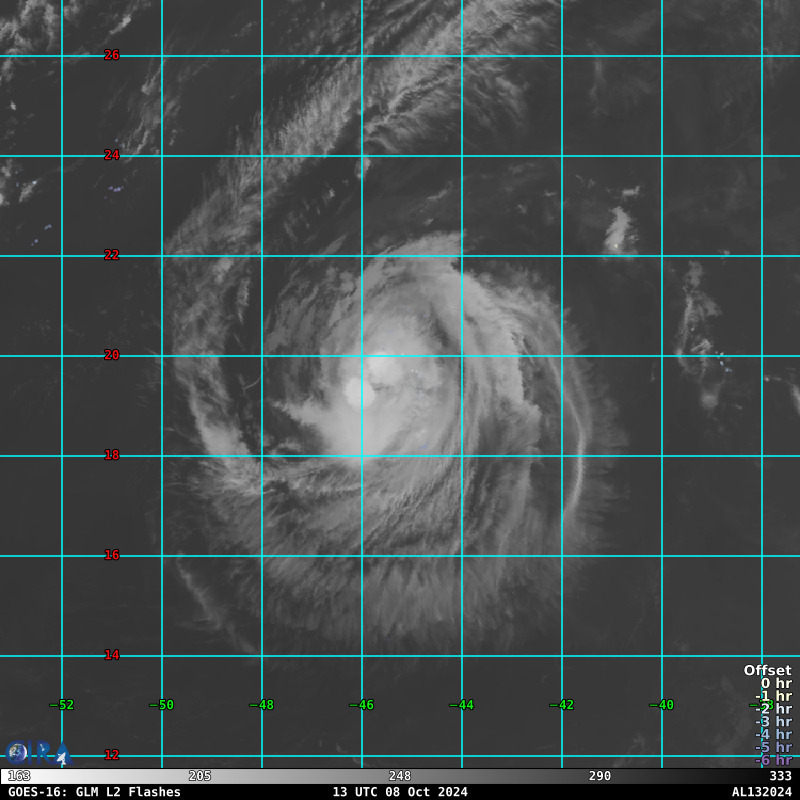Screen dimensions: 800x800
Task: Click the 248 value on the grayscale colorbar
Action: (400, 776)
